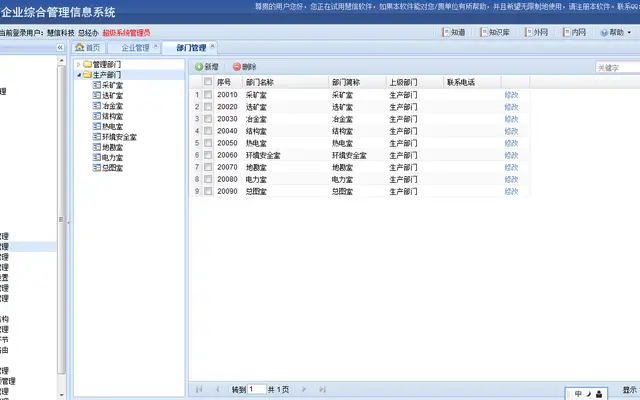The height and width of the screenshot is (400, 640).
Task: Open the 知道 toolbar item
Action: [454, 32]
